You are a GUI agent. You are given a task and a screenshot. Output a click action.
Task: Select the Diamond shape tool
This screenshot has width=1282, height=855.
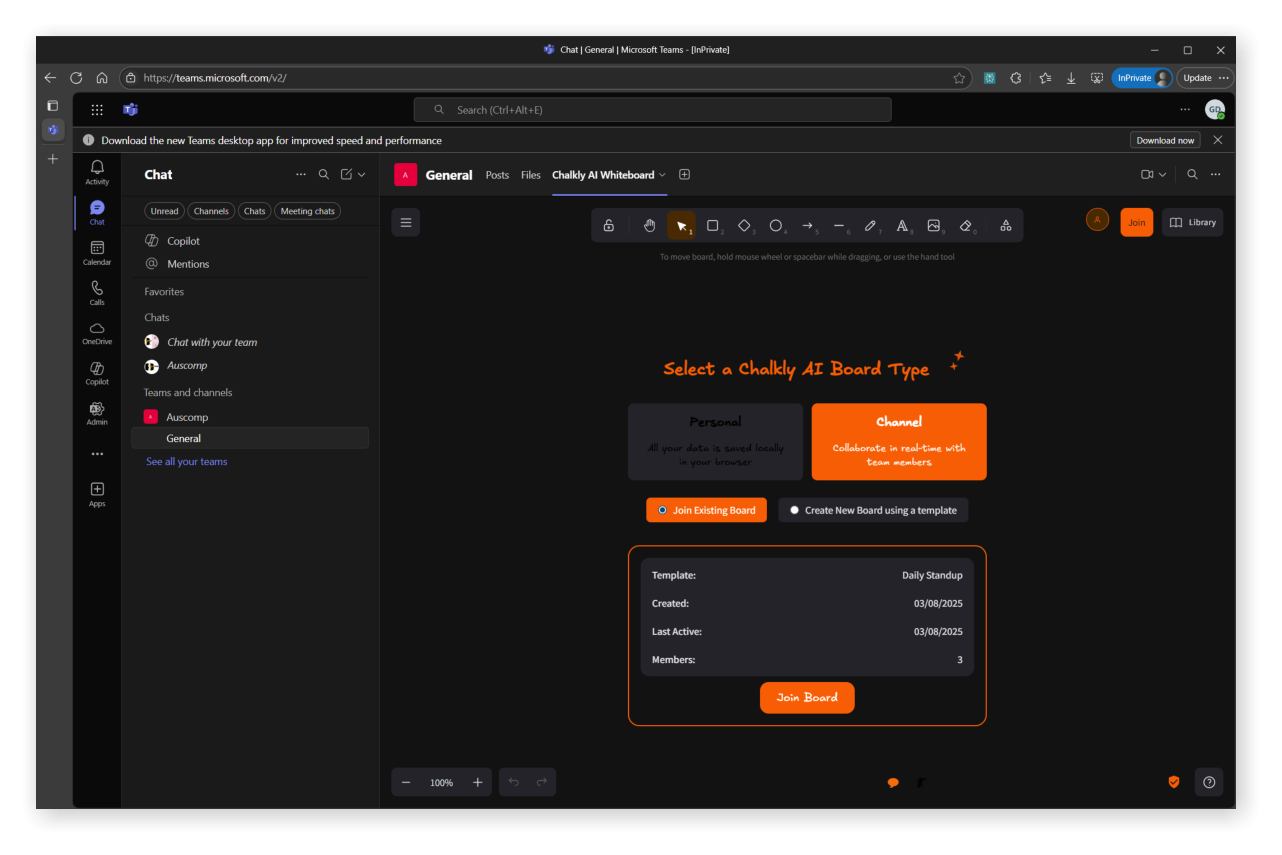coord(744,226)
